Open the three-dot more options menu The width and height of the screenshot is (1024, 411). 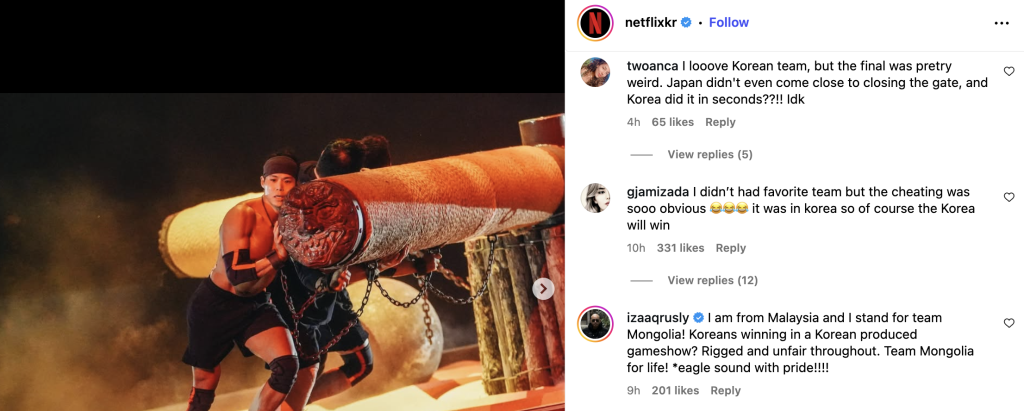coord(1001,23)
